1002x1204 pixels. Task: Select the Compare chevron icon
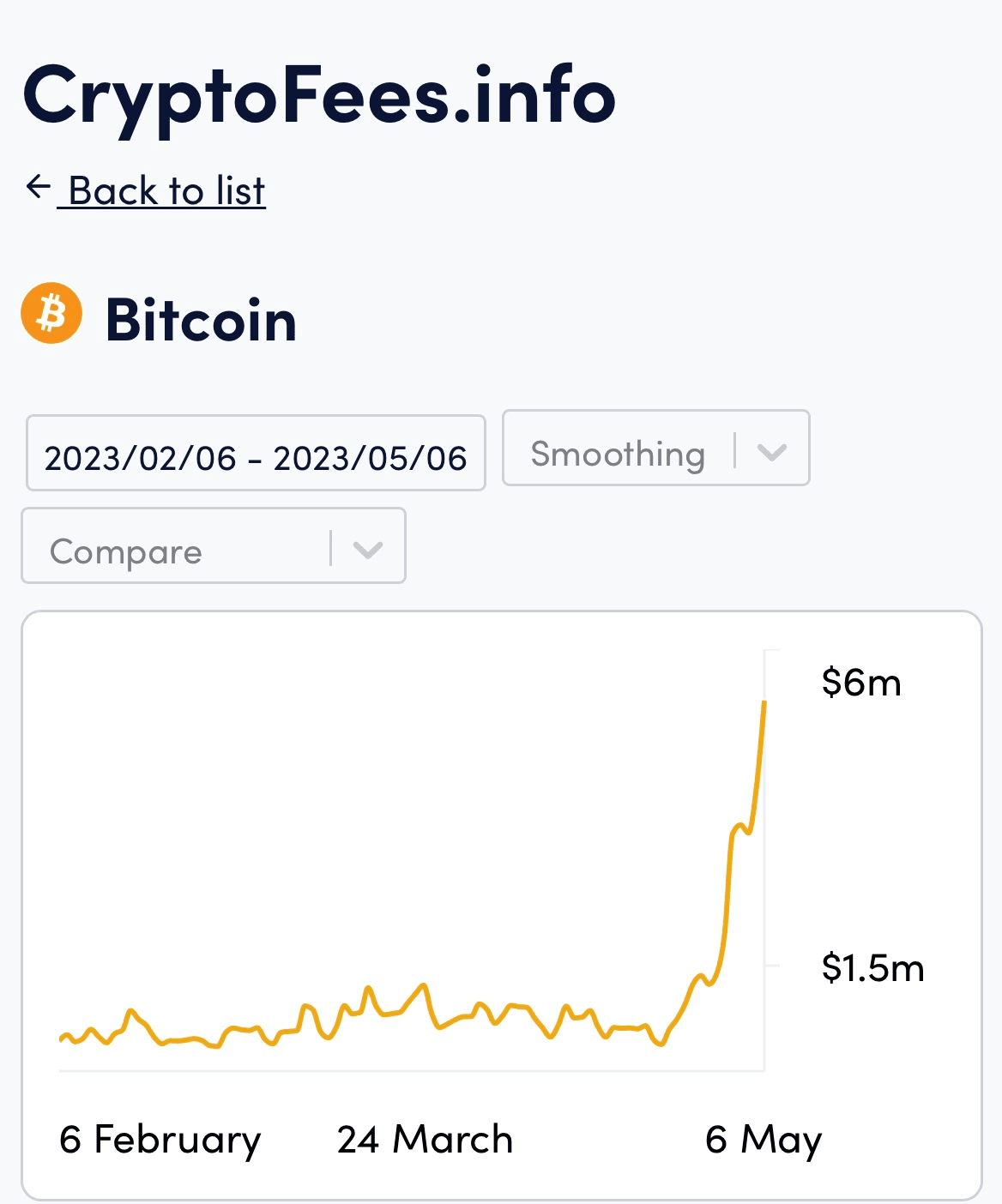coord(369,547)
